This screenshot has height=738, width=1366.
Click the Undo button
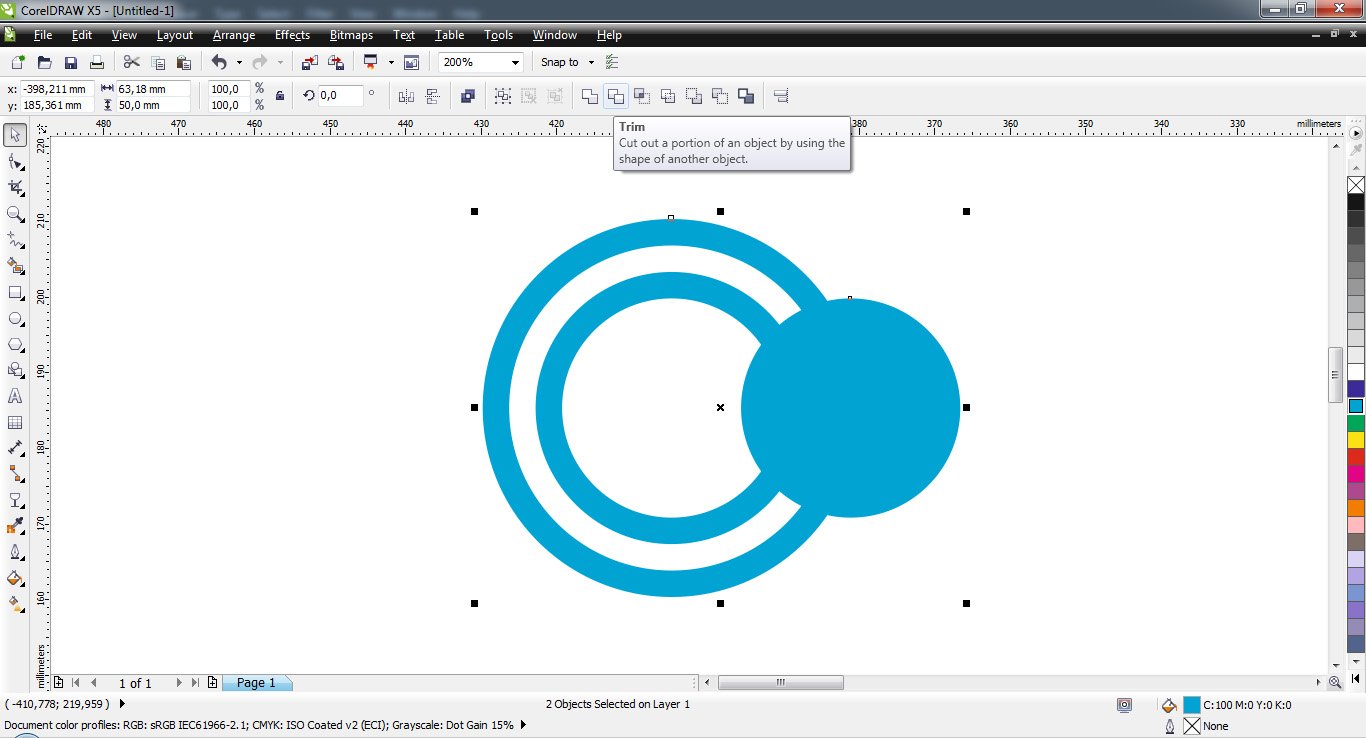click(219, 62)
